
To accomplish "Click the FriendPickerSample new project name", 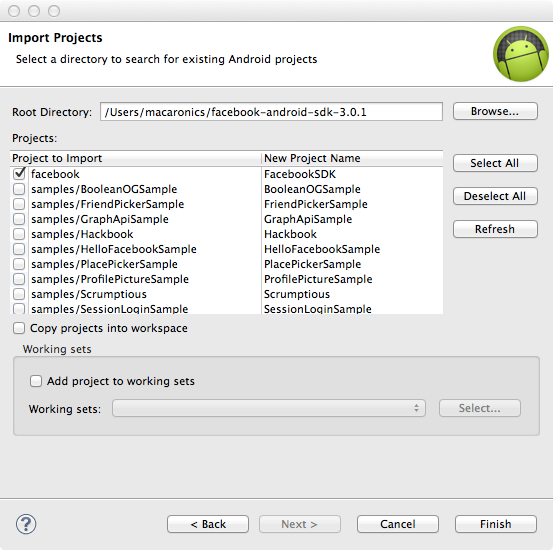I will tap(316, 204).
